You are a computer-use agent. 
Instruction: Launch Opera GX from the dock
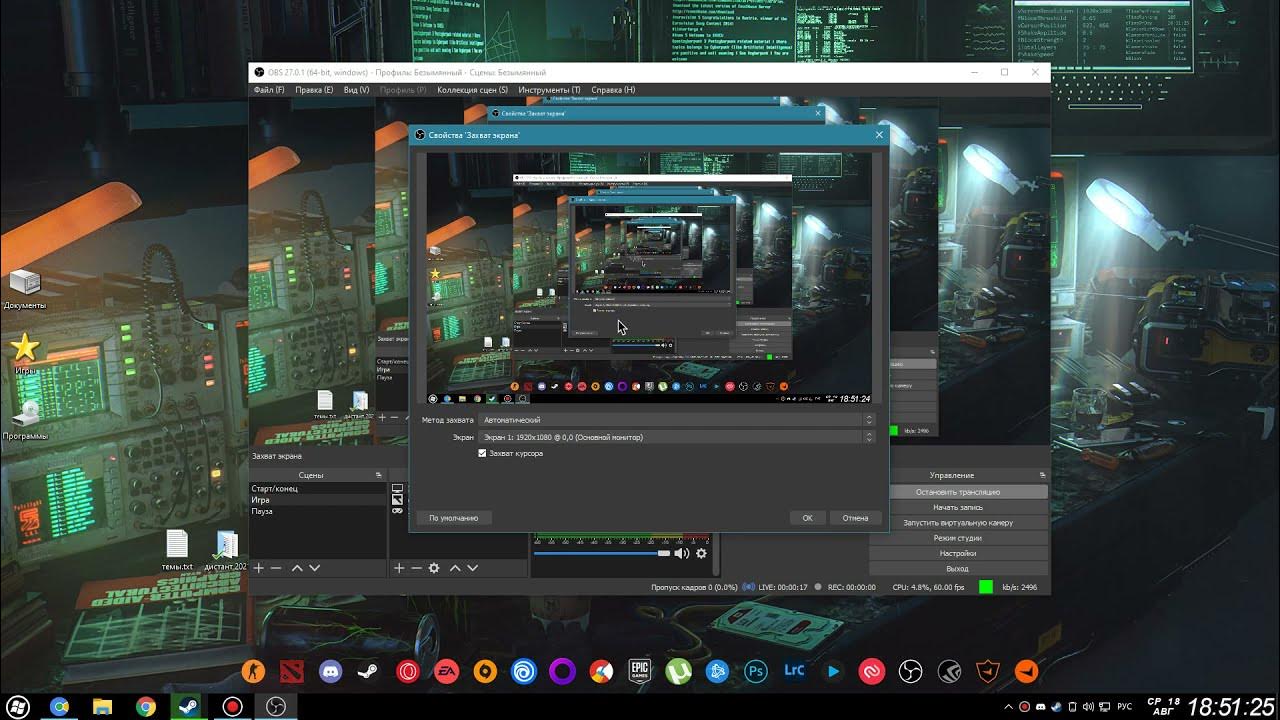point(407,671)
